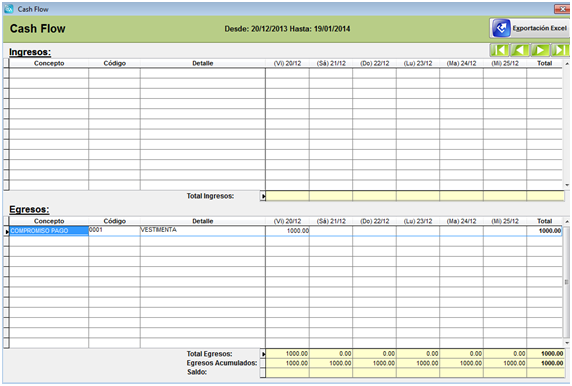Click Egresos Acumulados 1000.00 under (Do) 22/12
The image size is (572, 386).
374,363
